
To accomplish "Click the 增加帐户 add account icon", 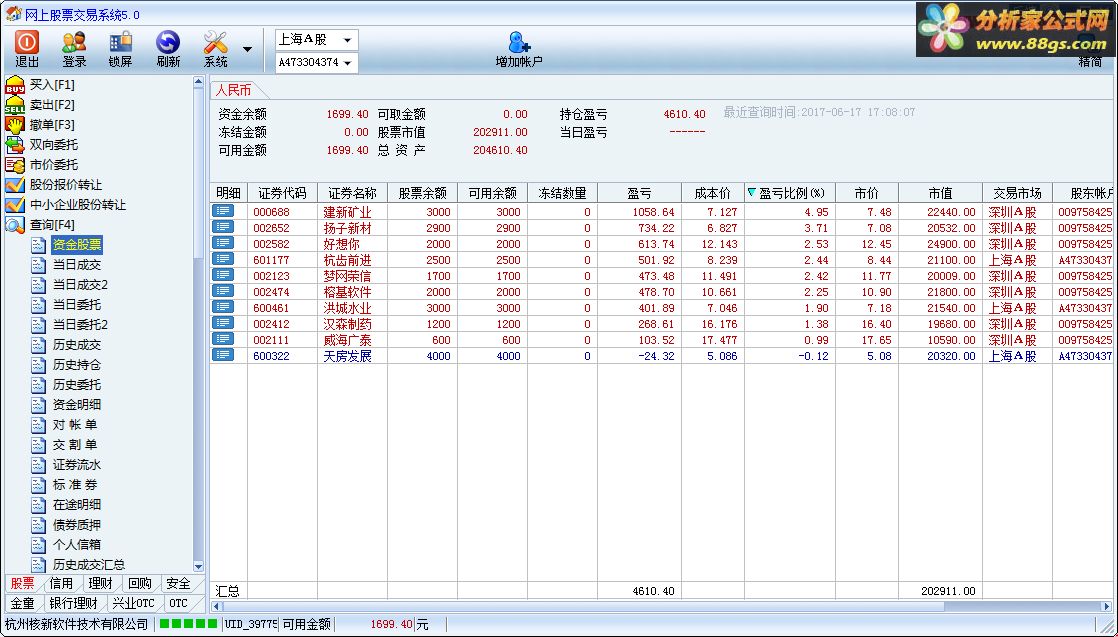I will [519, 49].
